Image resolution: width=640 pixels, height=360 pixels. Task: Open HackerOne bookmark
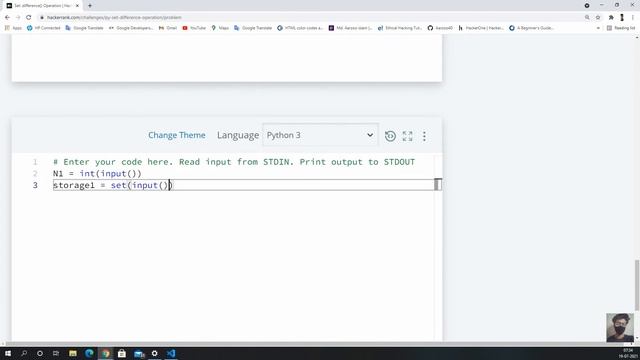pyautogui.click(x=481, y=28)
